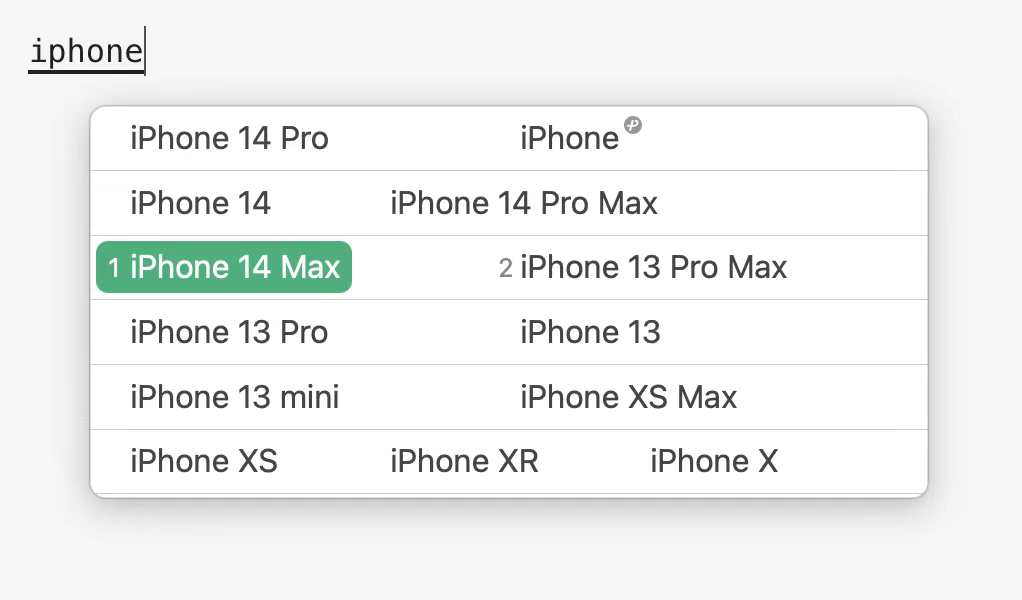Pick the iPhone 13 candidate
The width and height of the screenshot is (1022, 600).
point(590,332)
